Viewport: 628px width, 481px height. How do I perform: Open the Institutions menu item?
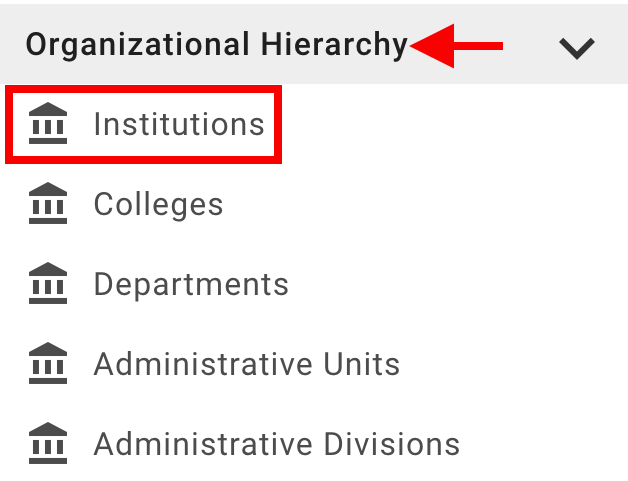pos(179,125)
